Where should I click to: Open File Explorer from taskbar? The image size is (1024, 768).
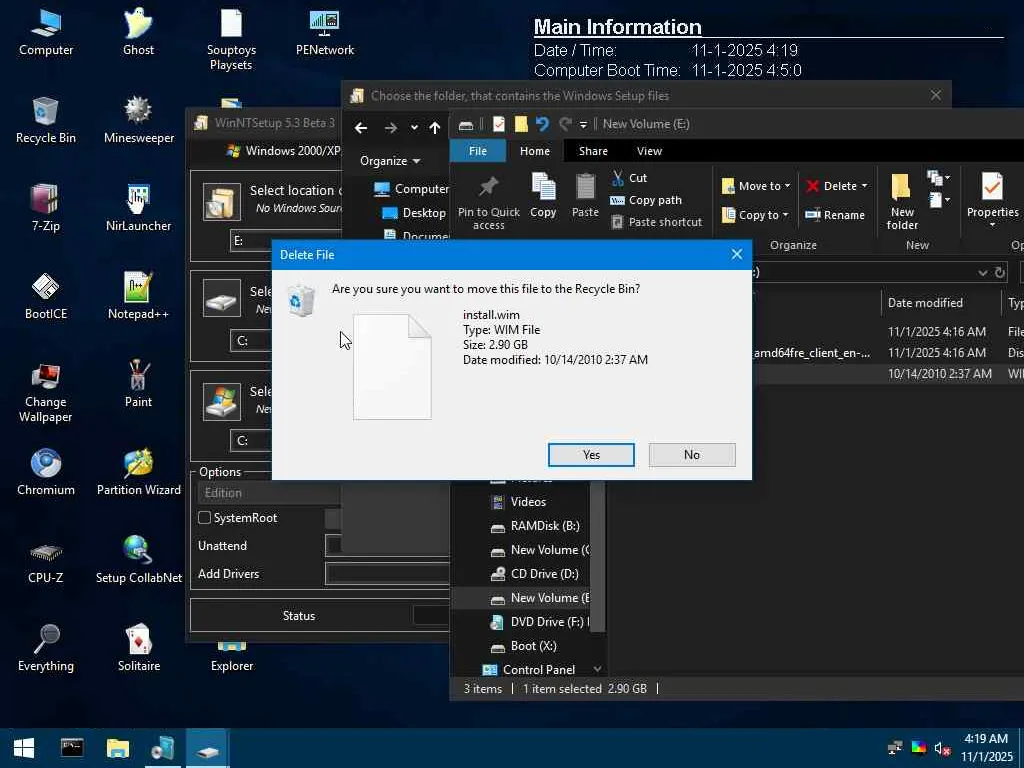118,748
